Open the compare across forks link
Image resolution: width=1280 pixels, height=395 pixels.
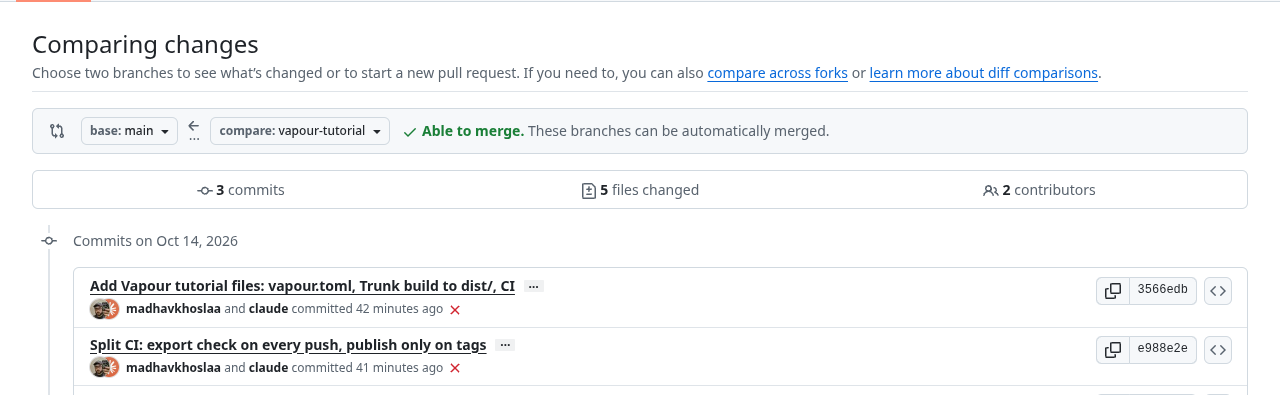pyautogui.click(x=777, y=73)
